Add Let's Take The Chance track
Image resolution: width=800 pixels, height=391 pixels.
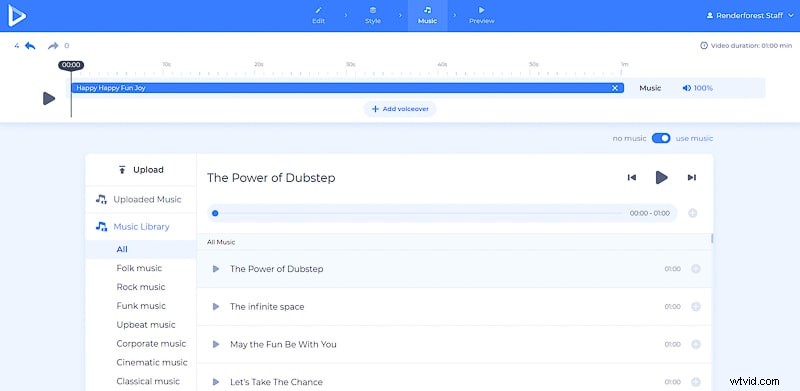695,382
